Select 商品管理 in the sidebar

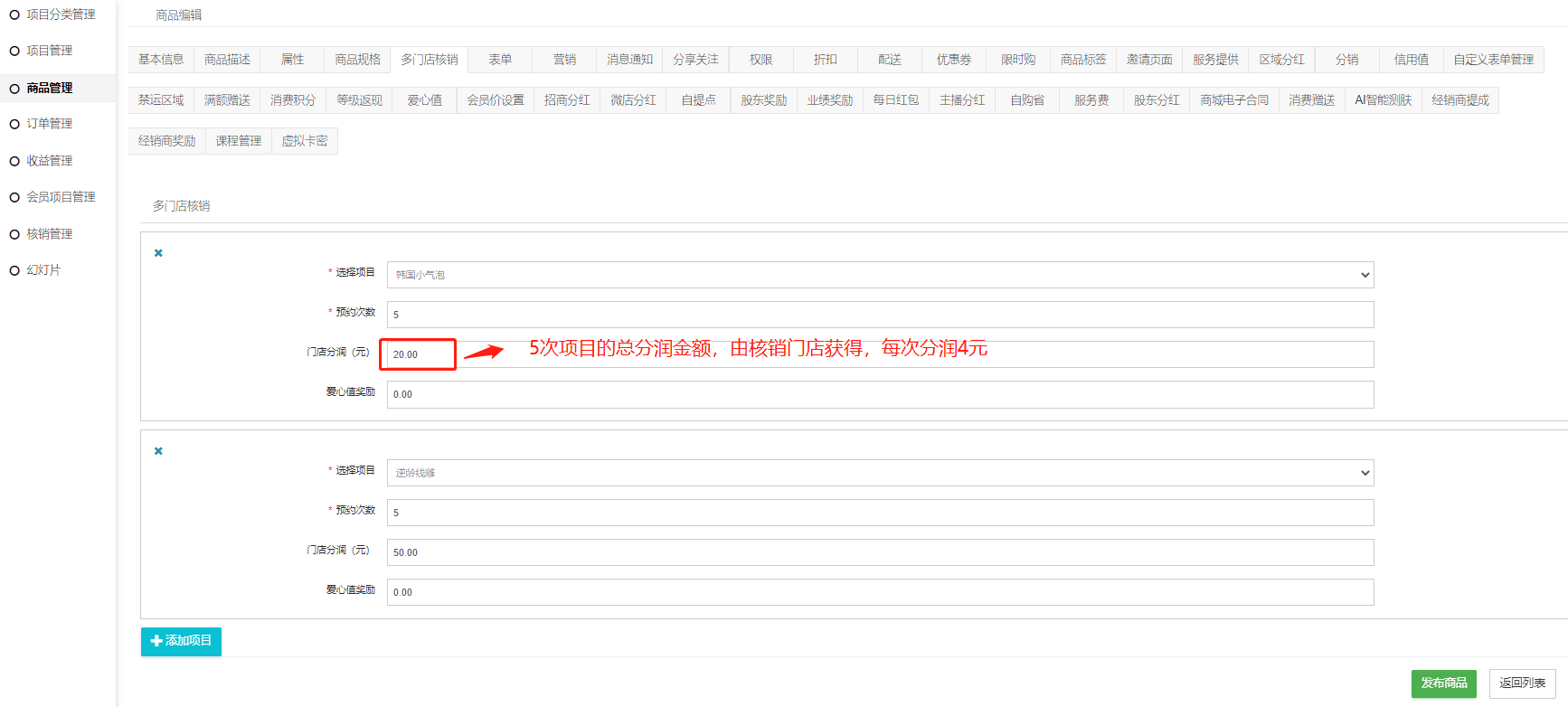[x=49, y=88]
